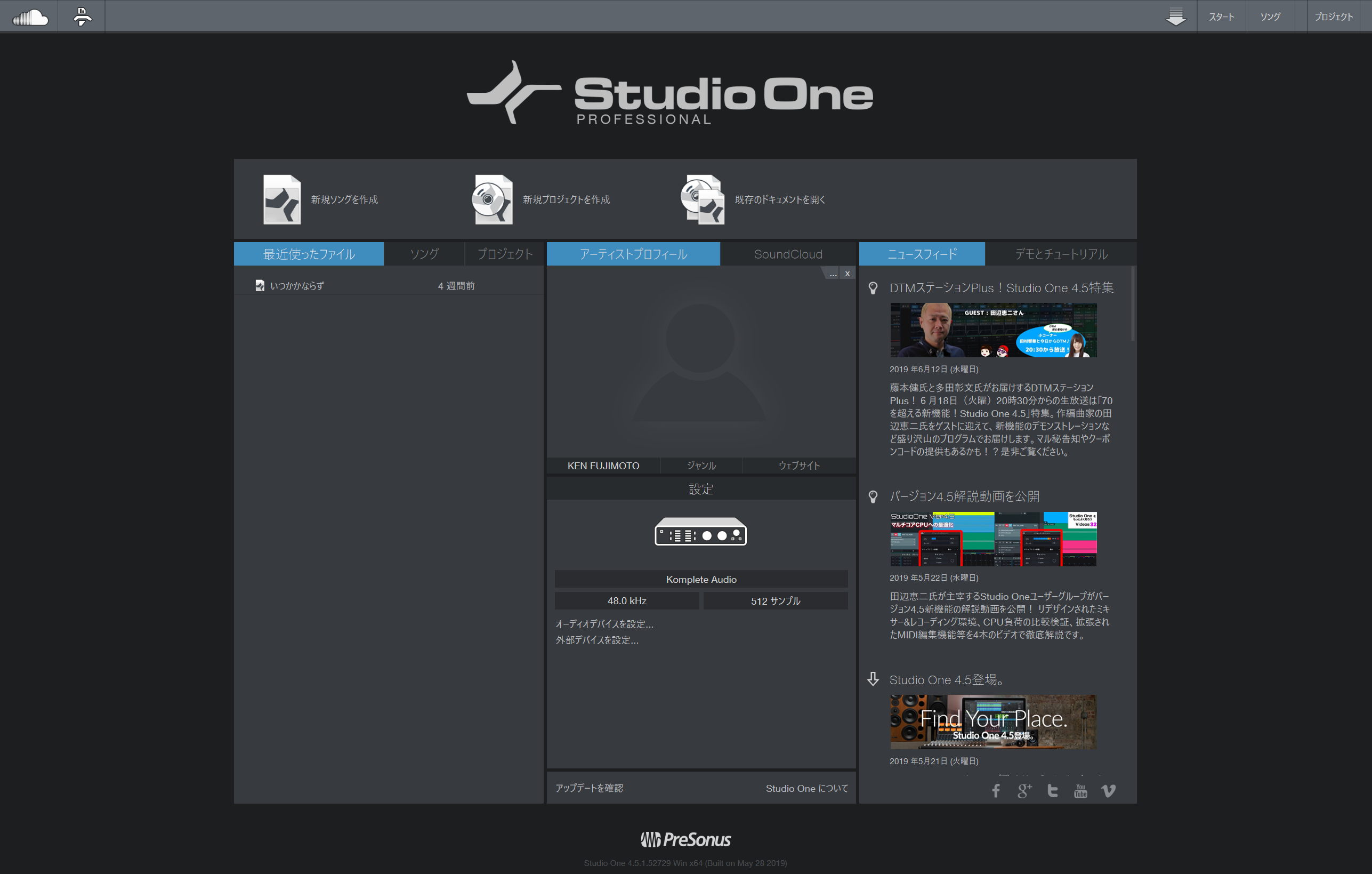Click the new project disc icon

[493, 199]
